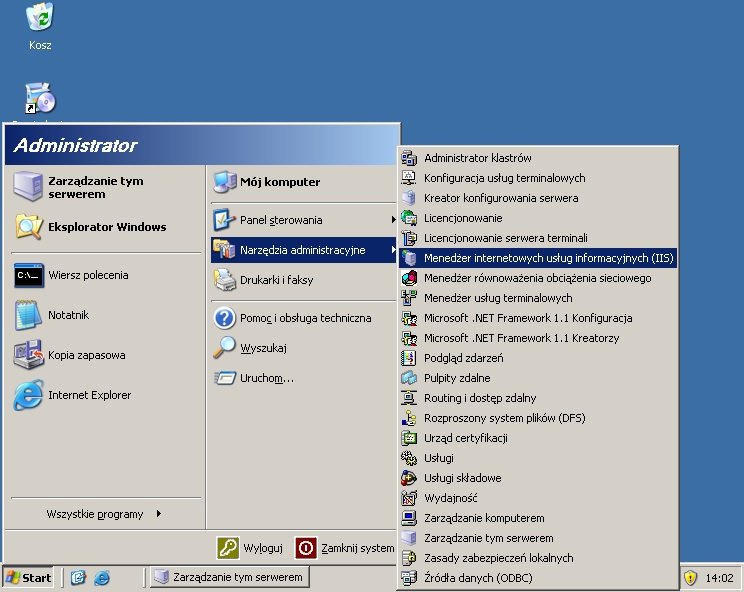Open Drukarki i faksy

click(303, 280)
